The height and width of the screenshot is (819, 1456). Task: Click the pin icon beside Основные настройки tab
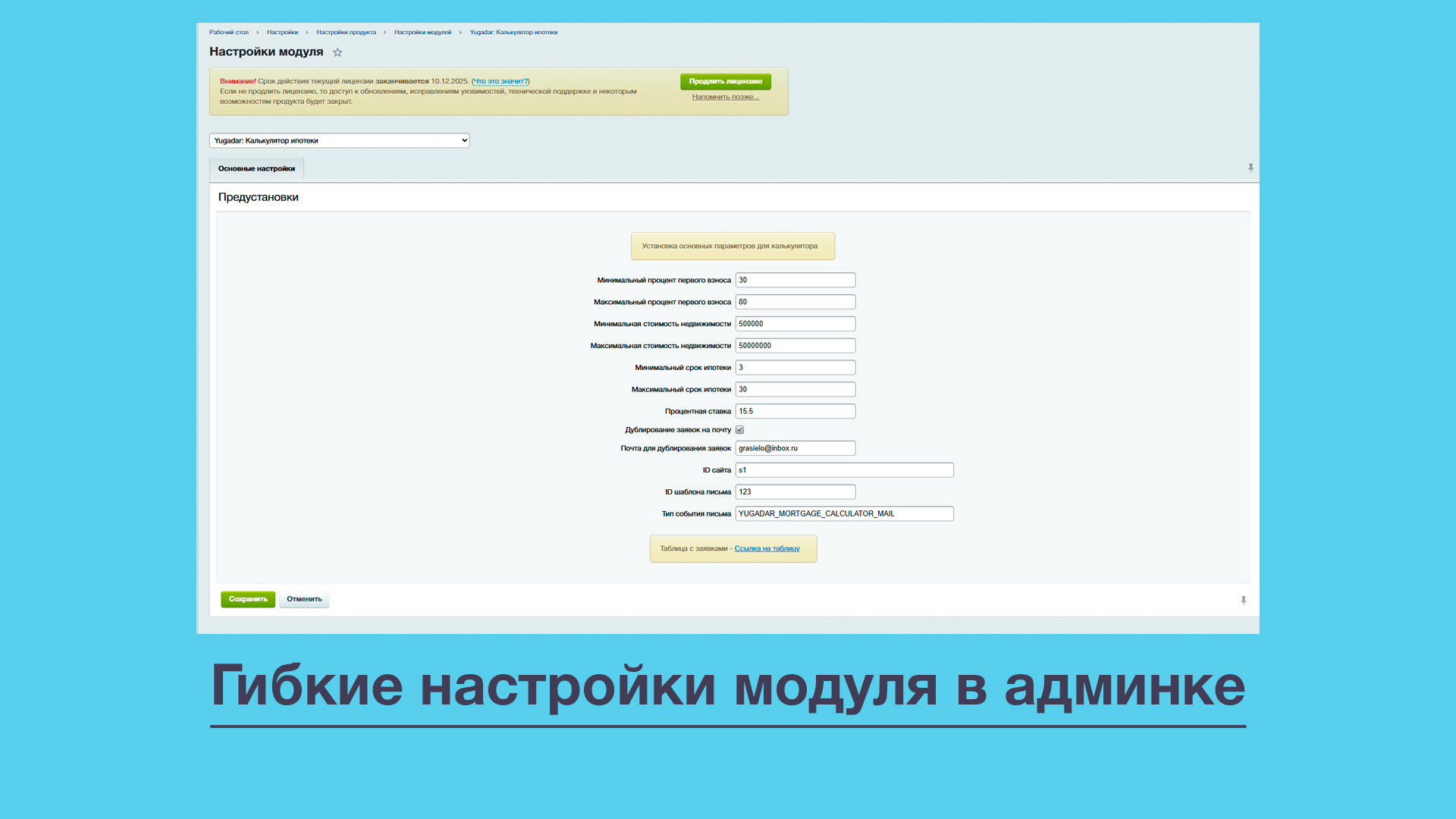coord(1250,168)
